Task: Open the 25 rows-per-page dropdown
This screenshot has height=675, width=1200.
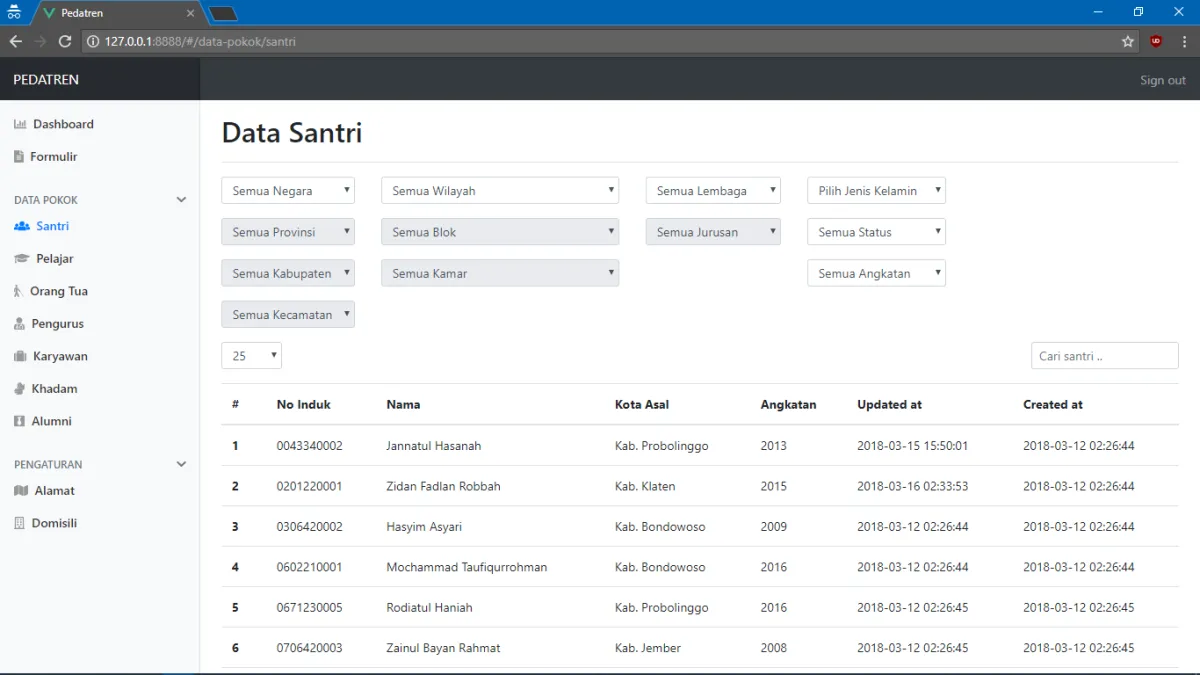Action: pos(251,356)
